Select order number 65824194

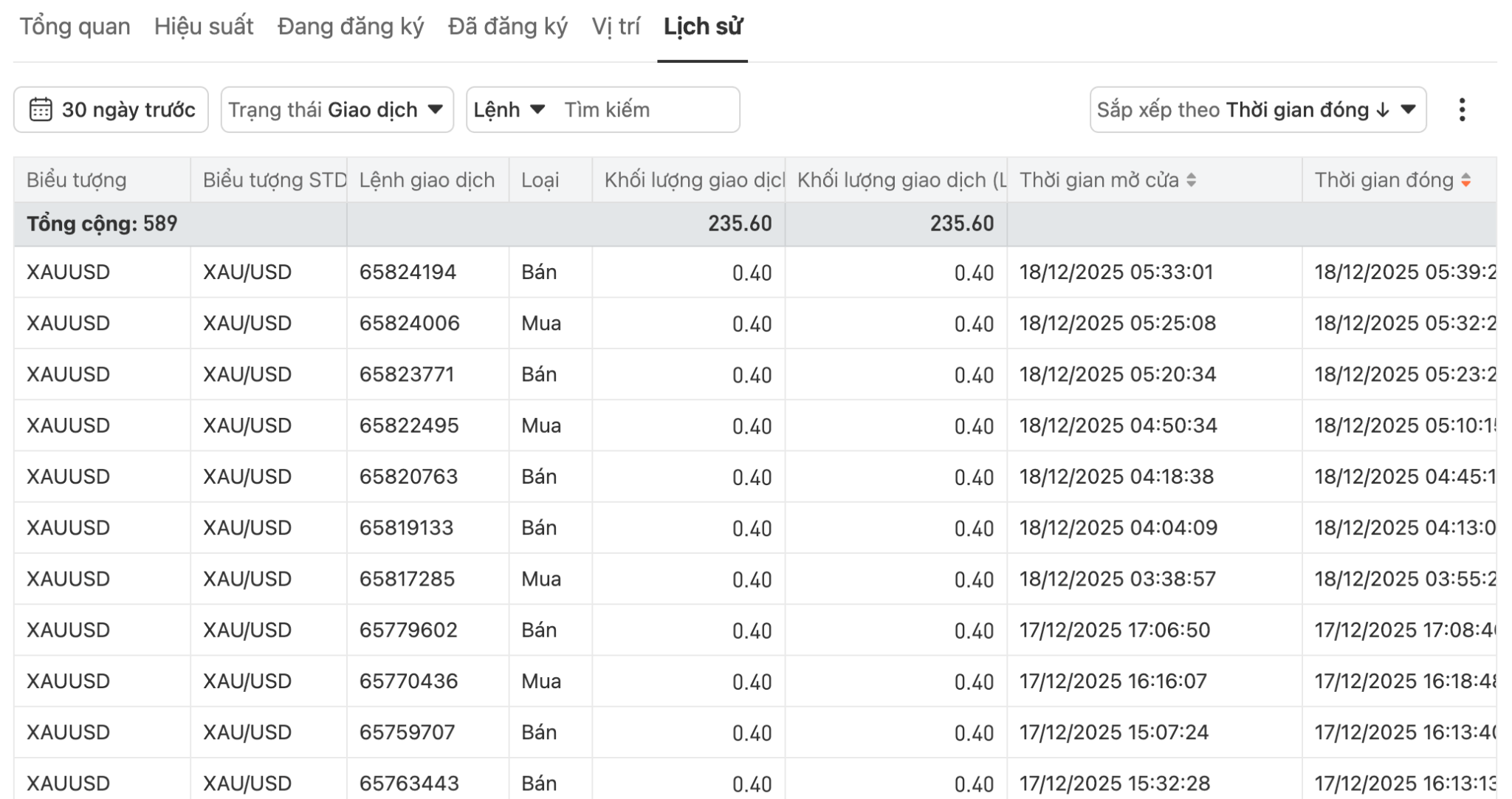pos(408,272)
